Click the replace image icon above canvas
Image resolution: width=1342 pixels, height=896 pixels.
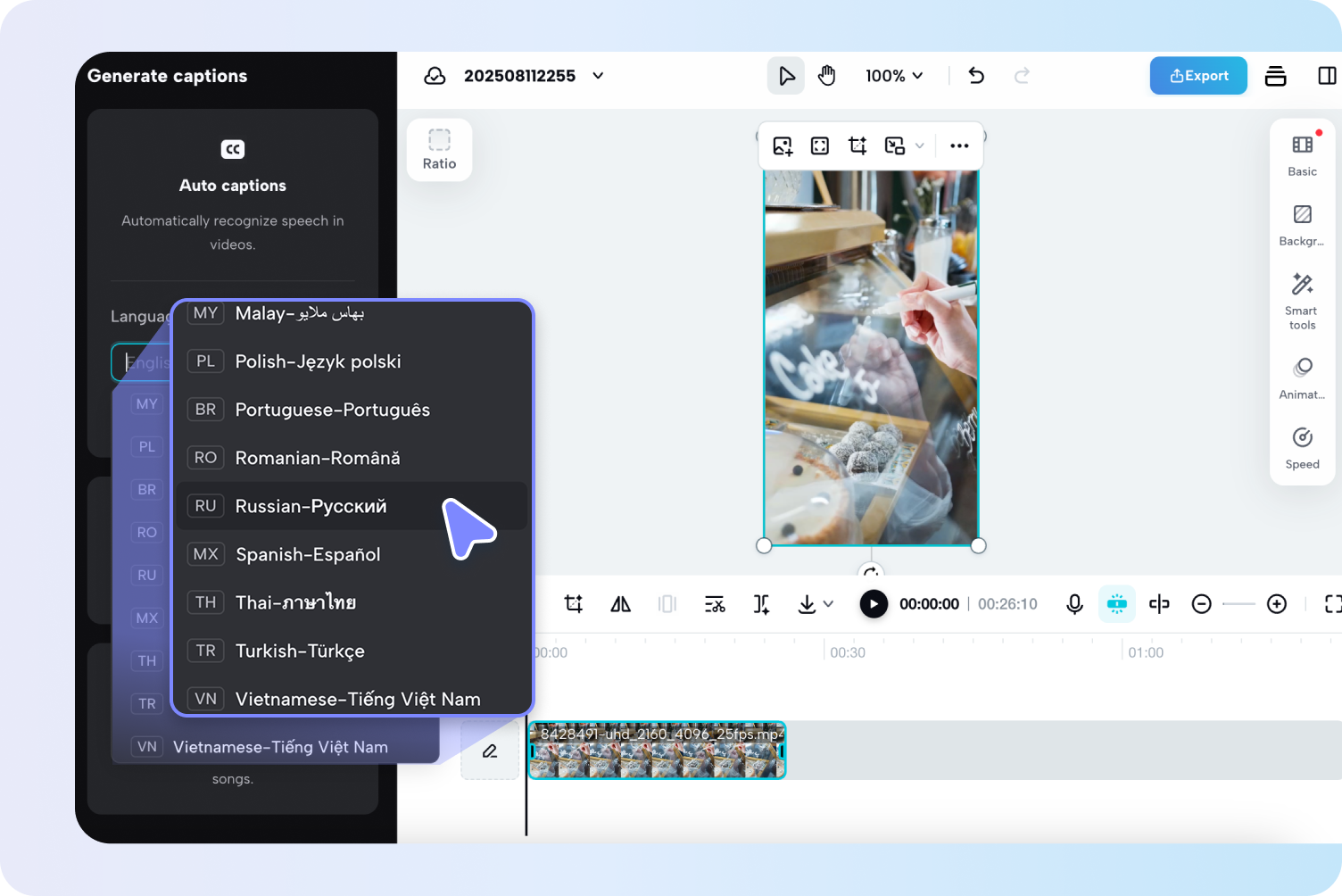(x=783, y=145)
